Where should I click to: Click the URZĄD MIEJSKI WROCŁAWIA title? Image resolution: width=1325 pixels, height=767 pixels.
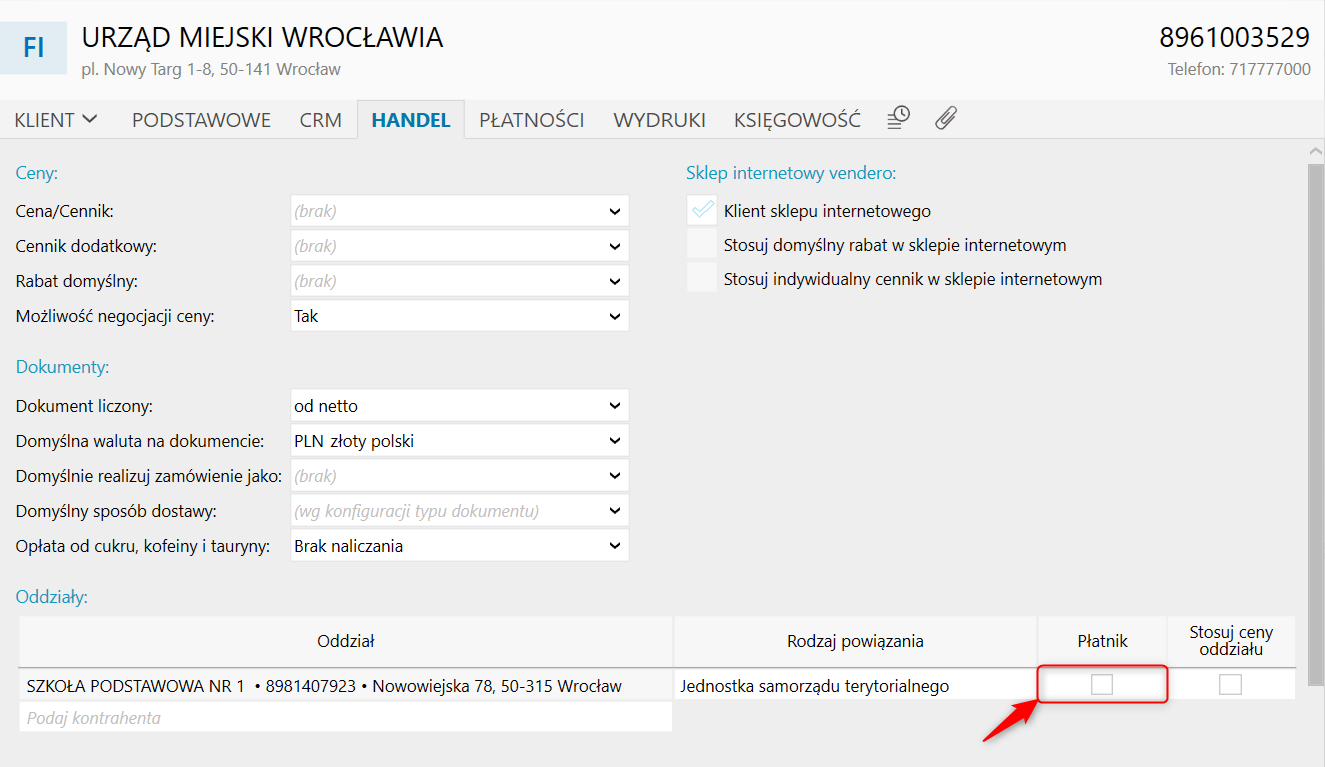262,38
